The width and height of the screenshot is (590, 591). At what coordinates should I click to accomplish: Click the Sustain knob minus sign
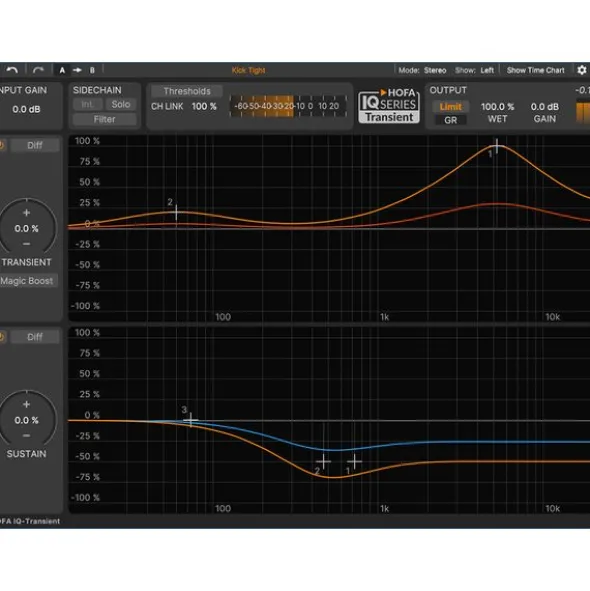click(x=26, y=435)
